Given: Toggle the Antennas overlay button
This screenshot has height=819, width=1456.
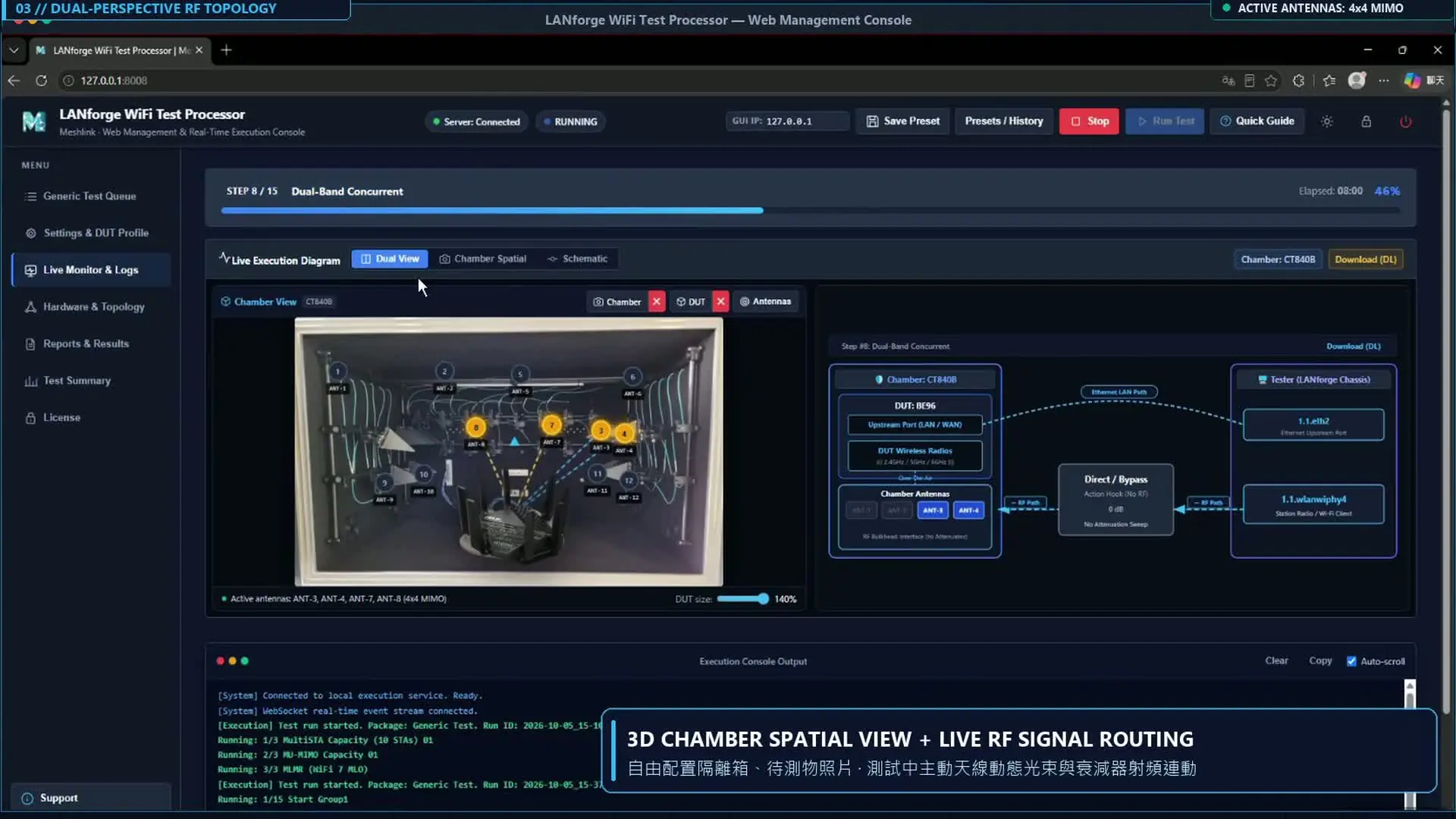Looking at the screenshot, I should (x=765, y=302).
